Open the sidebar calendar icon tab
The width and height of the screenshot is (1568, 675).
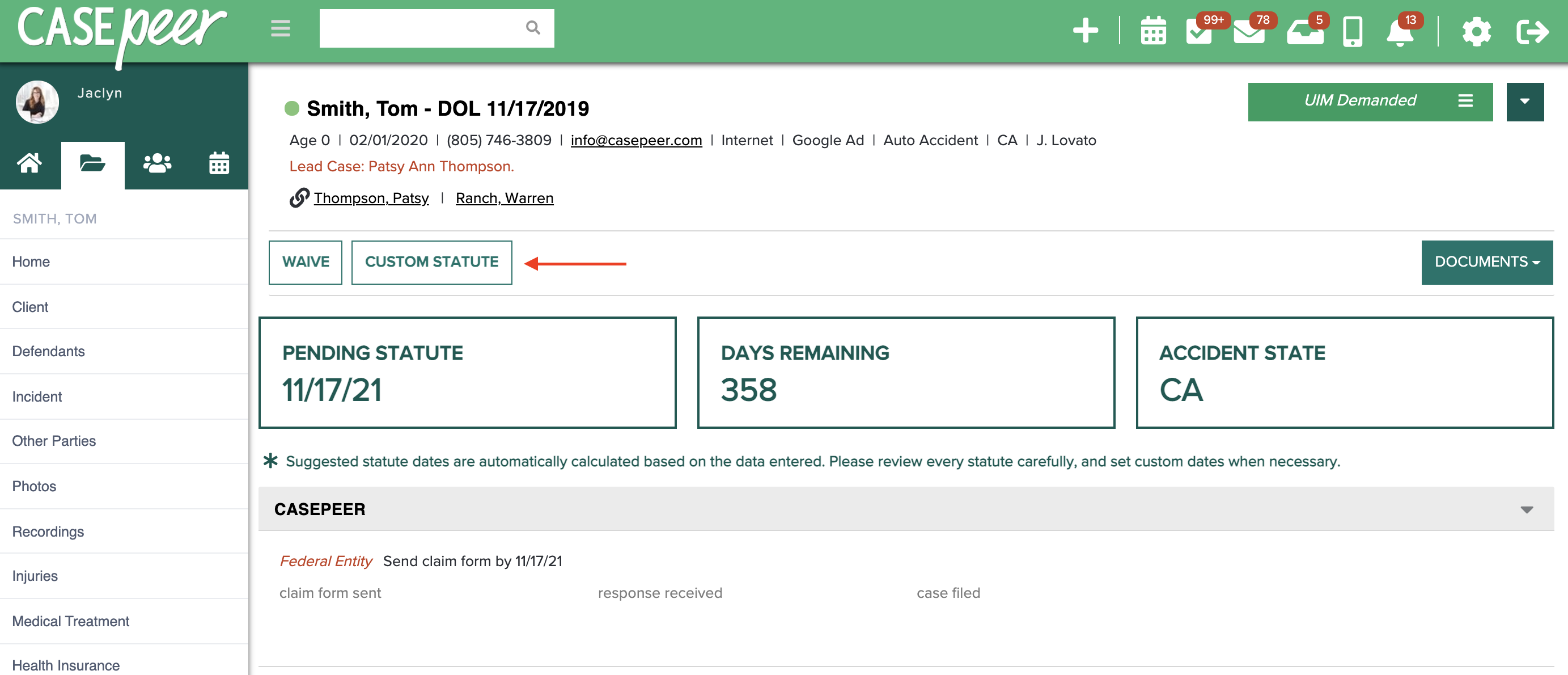[x=219, y=163]
